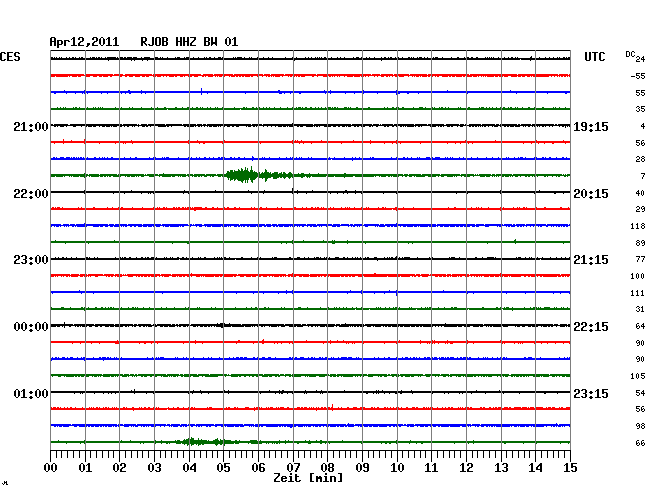The height and width of the screenshot is (494, 650).
Task: Click the minute tick label "06"
Action: click(x=258, y=467)
